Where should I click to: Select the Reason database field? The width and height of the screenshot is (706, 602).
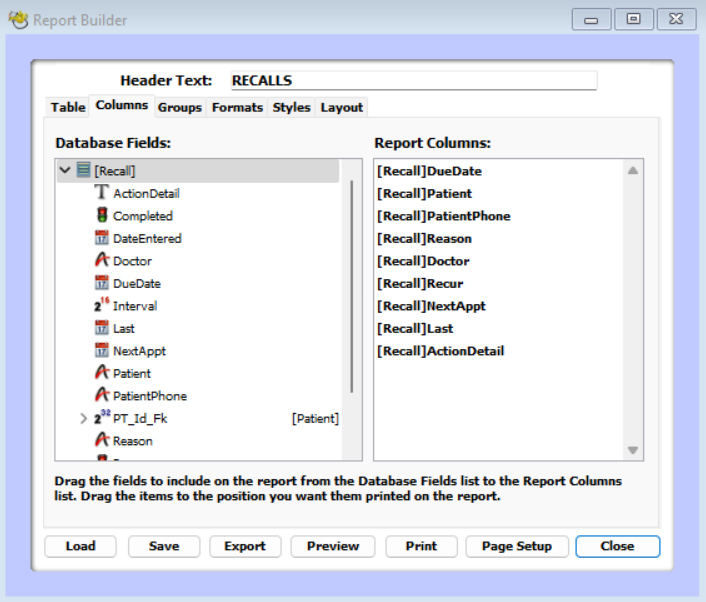point(133,441)
